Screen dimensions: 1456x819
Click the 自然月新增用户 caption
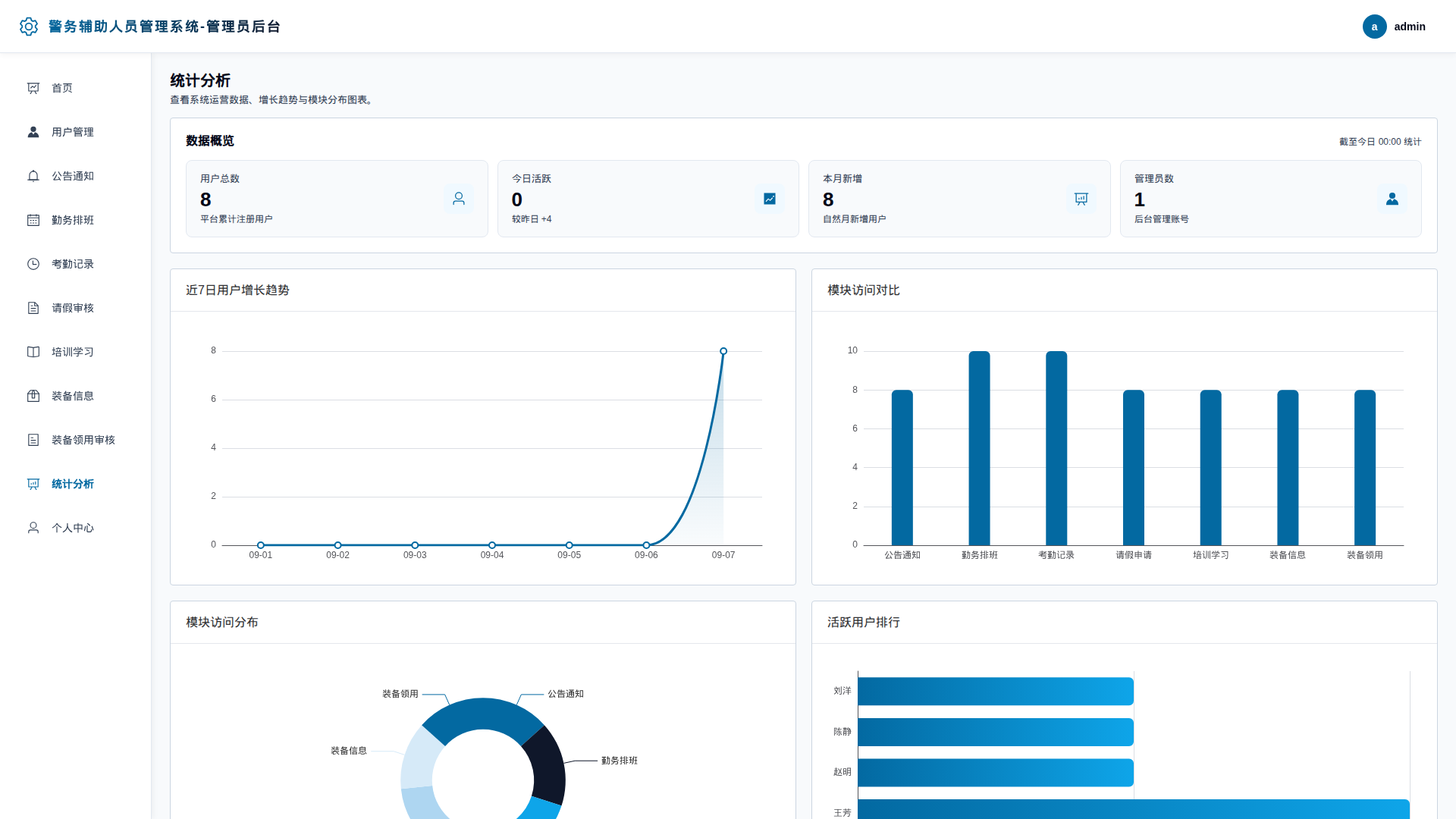[x=855, y=219]
